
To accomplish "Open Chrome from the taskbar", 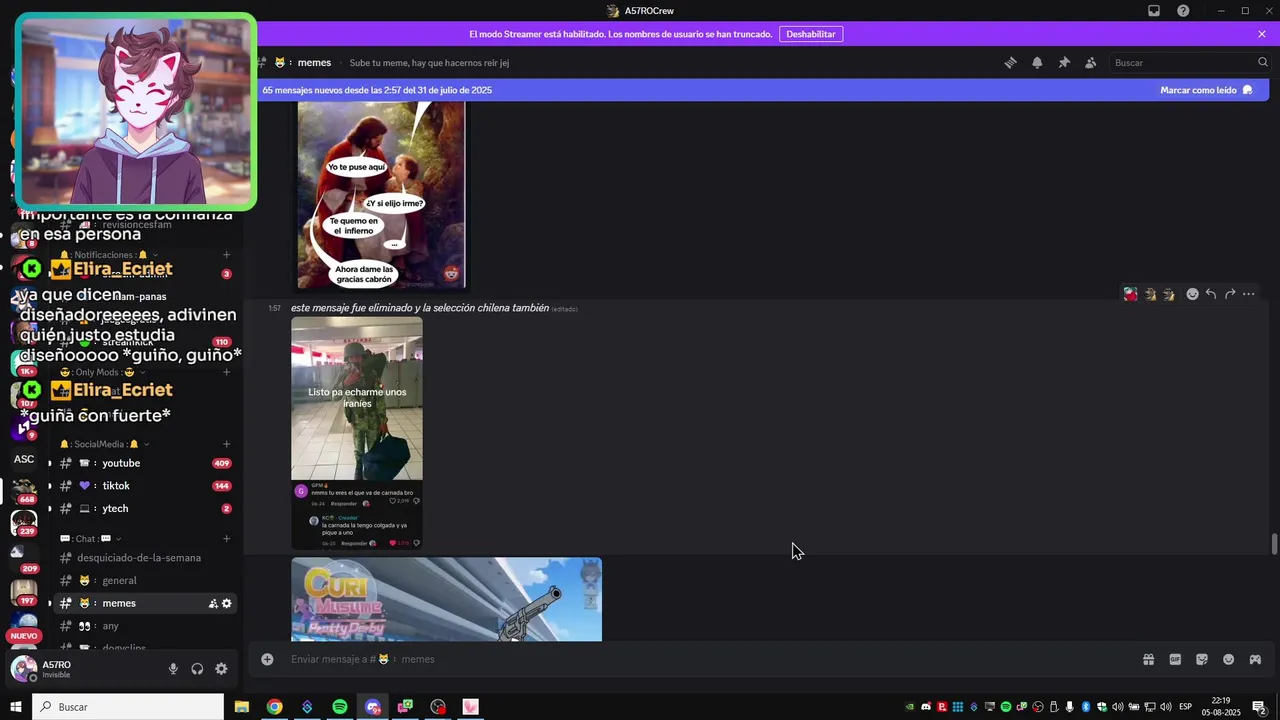I will [x=274, y=707].
